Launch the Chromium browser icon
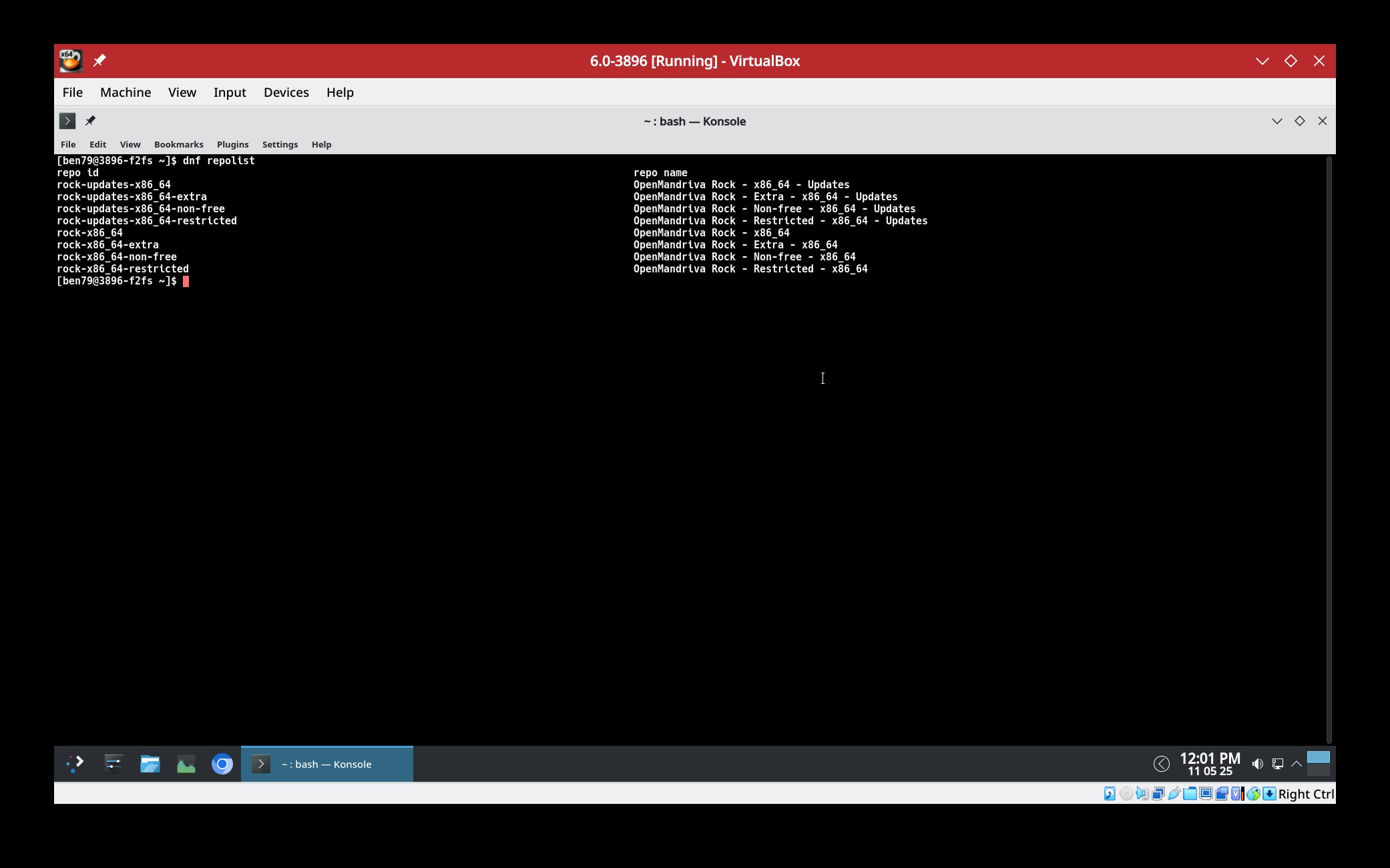Image resolution: width=1390 pixels, height=868 pixels. click(x=222, y=764)
